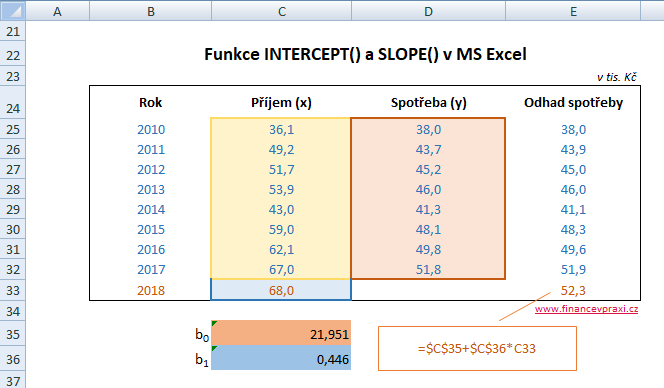
Task: Select estimate cell 48,3
Action: pos(573,229)
